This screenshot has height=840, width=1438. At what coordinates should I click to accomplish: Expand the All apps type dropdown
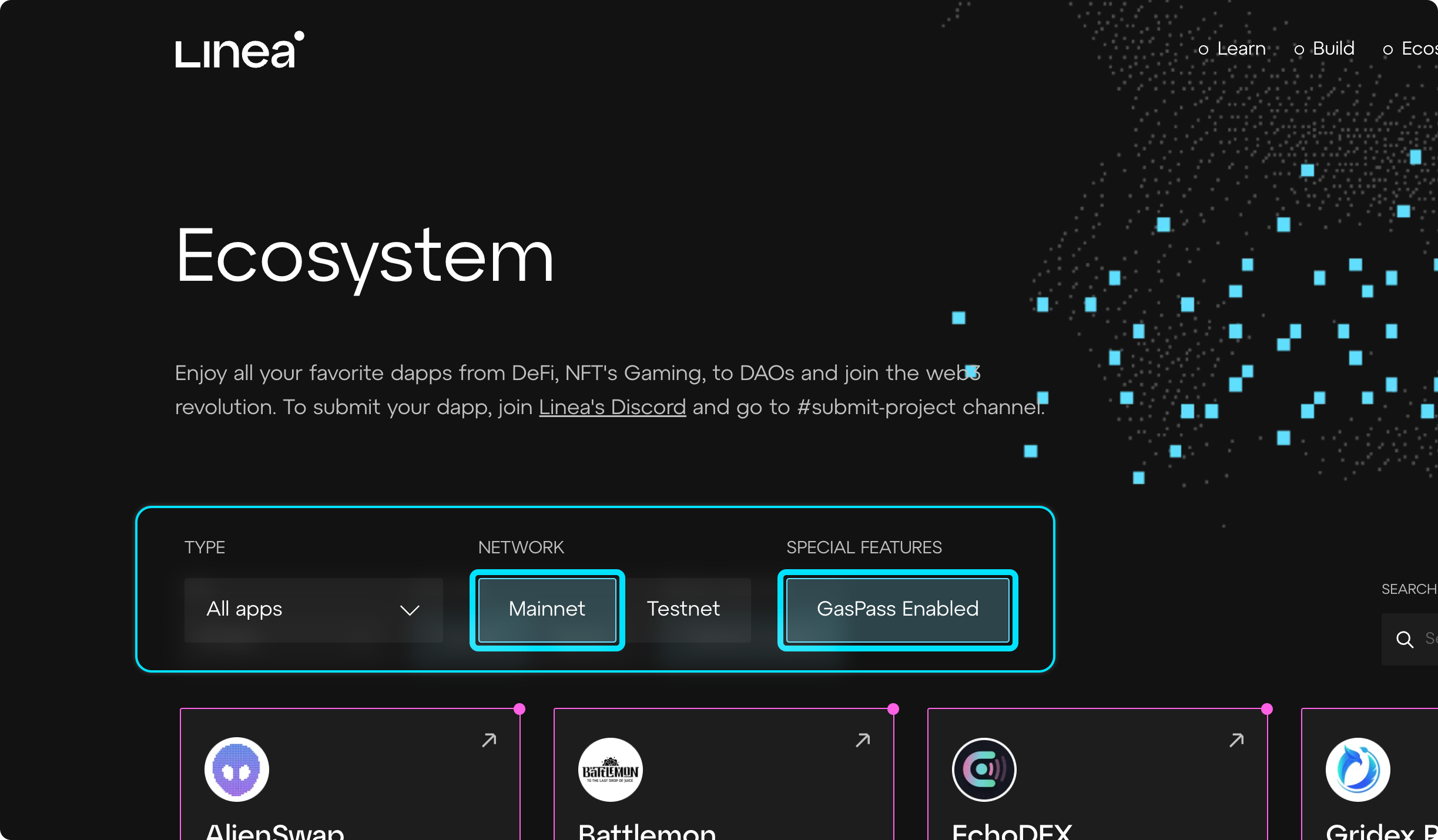tap(314, 610)
